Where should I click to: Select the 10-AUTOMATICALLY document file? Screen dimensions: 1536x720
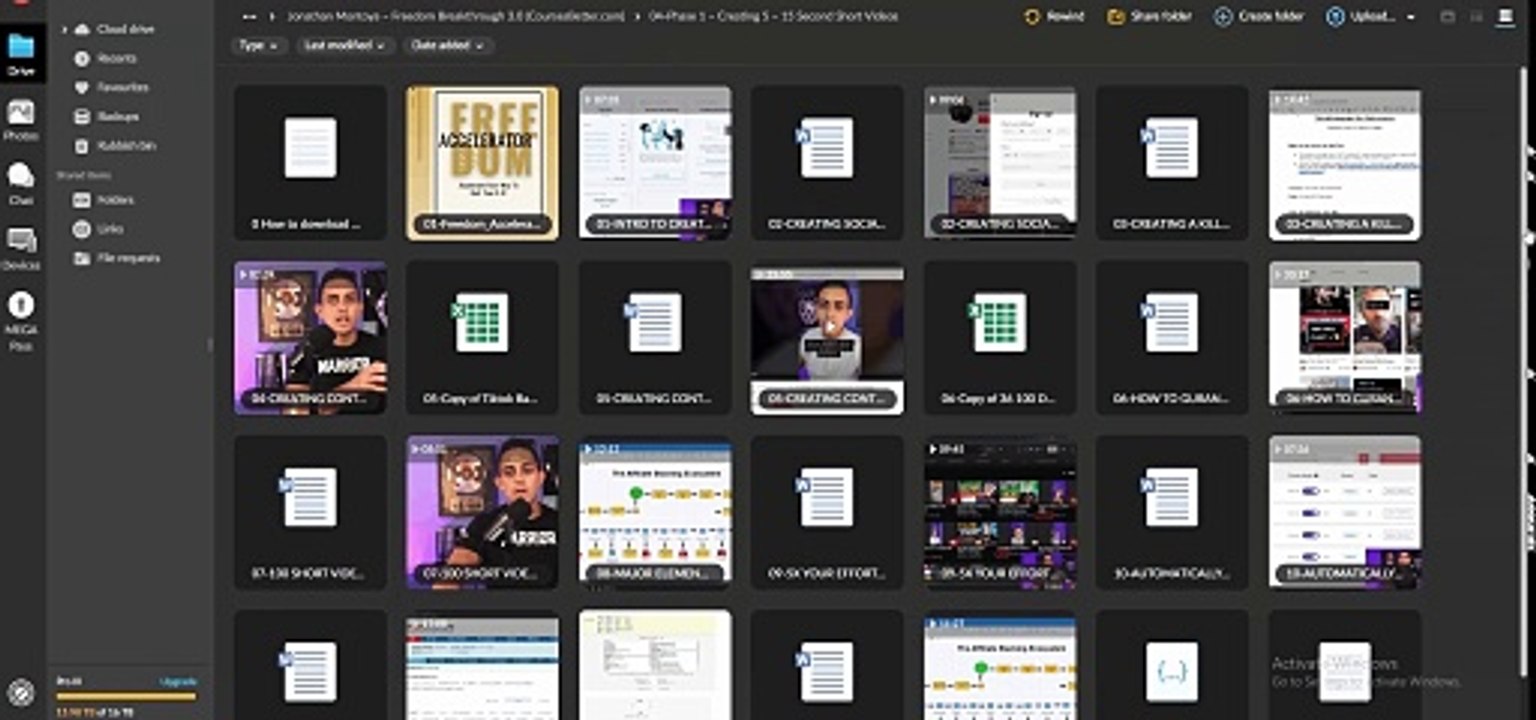click(x=1172, y=511)
